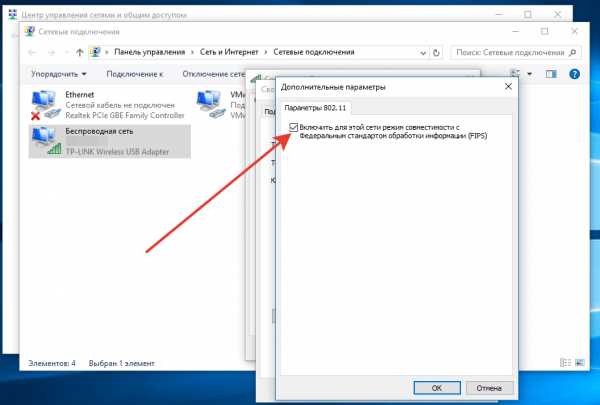
Task: Enable FIPS compatibility mode checkbox
Action: (x=293, y=127)
